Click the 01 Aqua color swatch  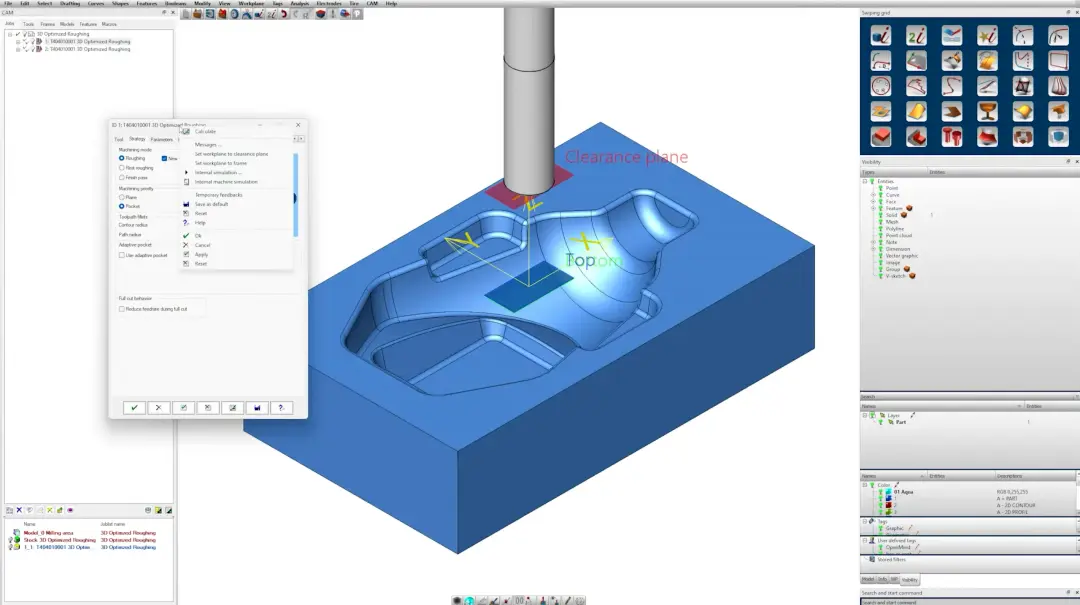[889, 491]
